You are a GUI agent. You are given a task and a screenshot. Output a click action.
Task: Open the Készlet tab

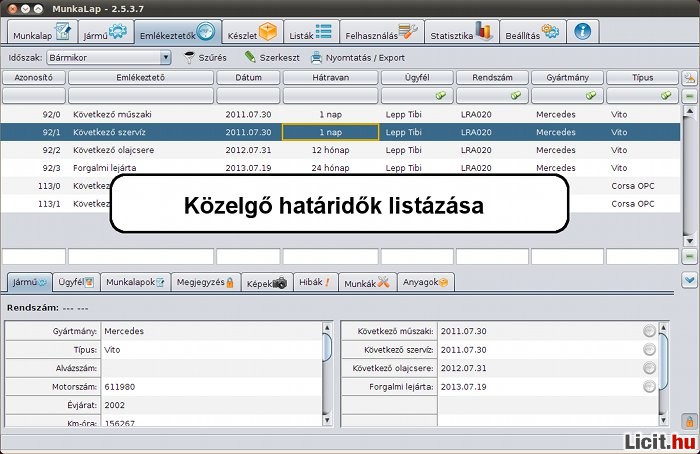252,32
